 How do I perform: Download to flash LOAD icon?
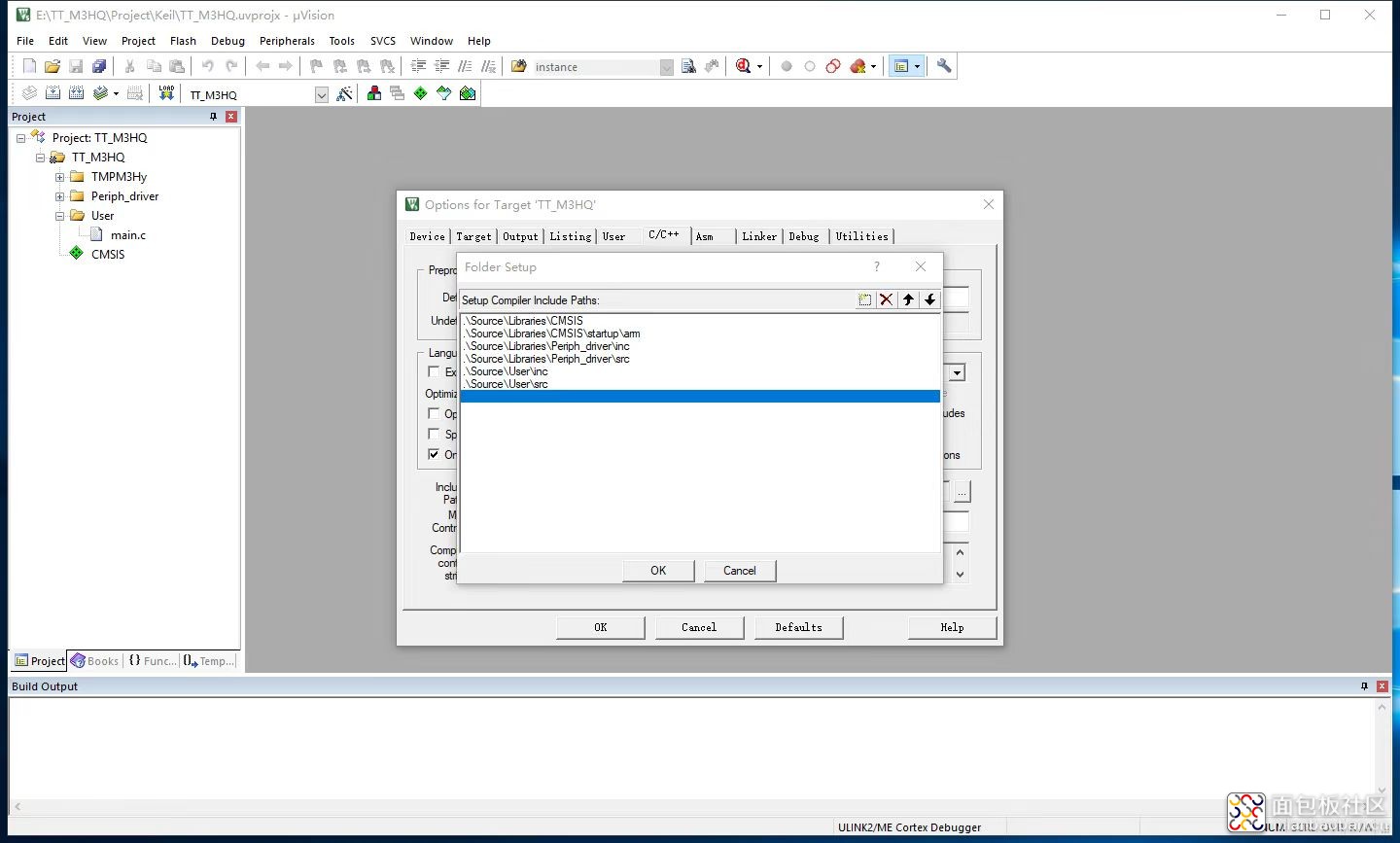[166, 93]
